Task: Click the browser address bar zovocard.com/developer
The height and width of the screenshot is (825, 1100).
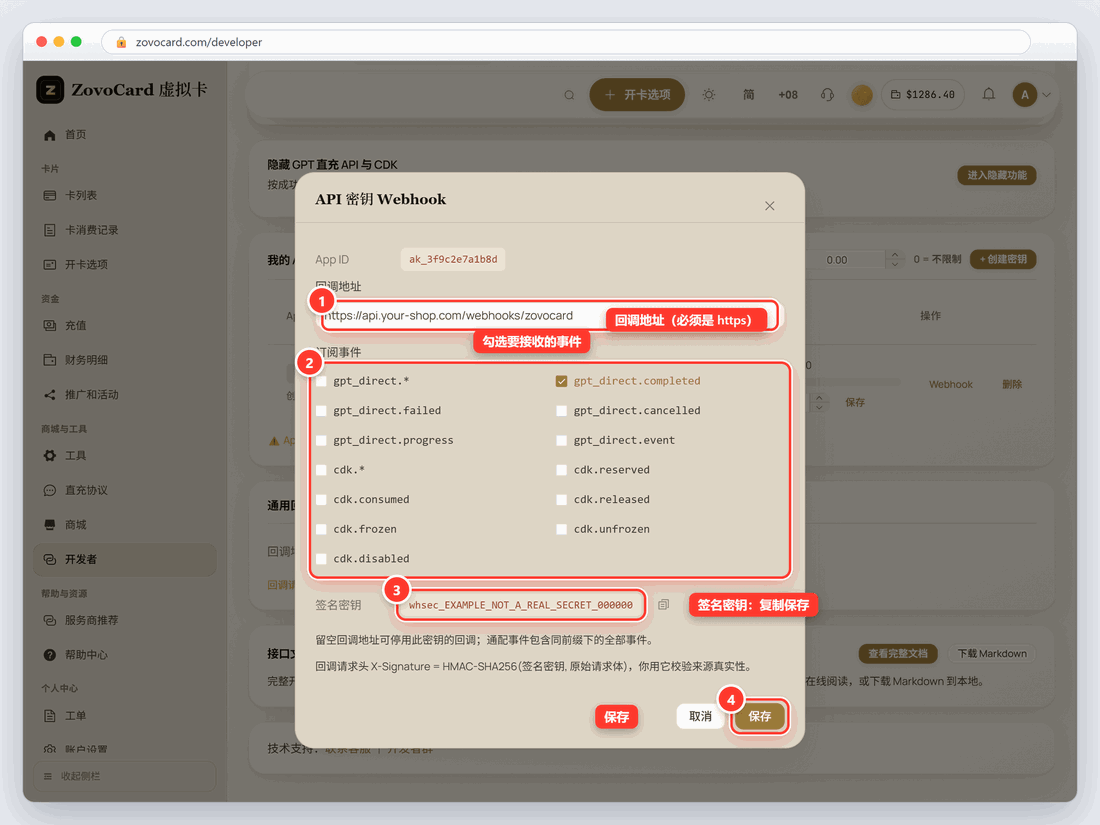Action: (566, 42)
